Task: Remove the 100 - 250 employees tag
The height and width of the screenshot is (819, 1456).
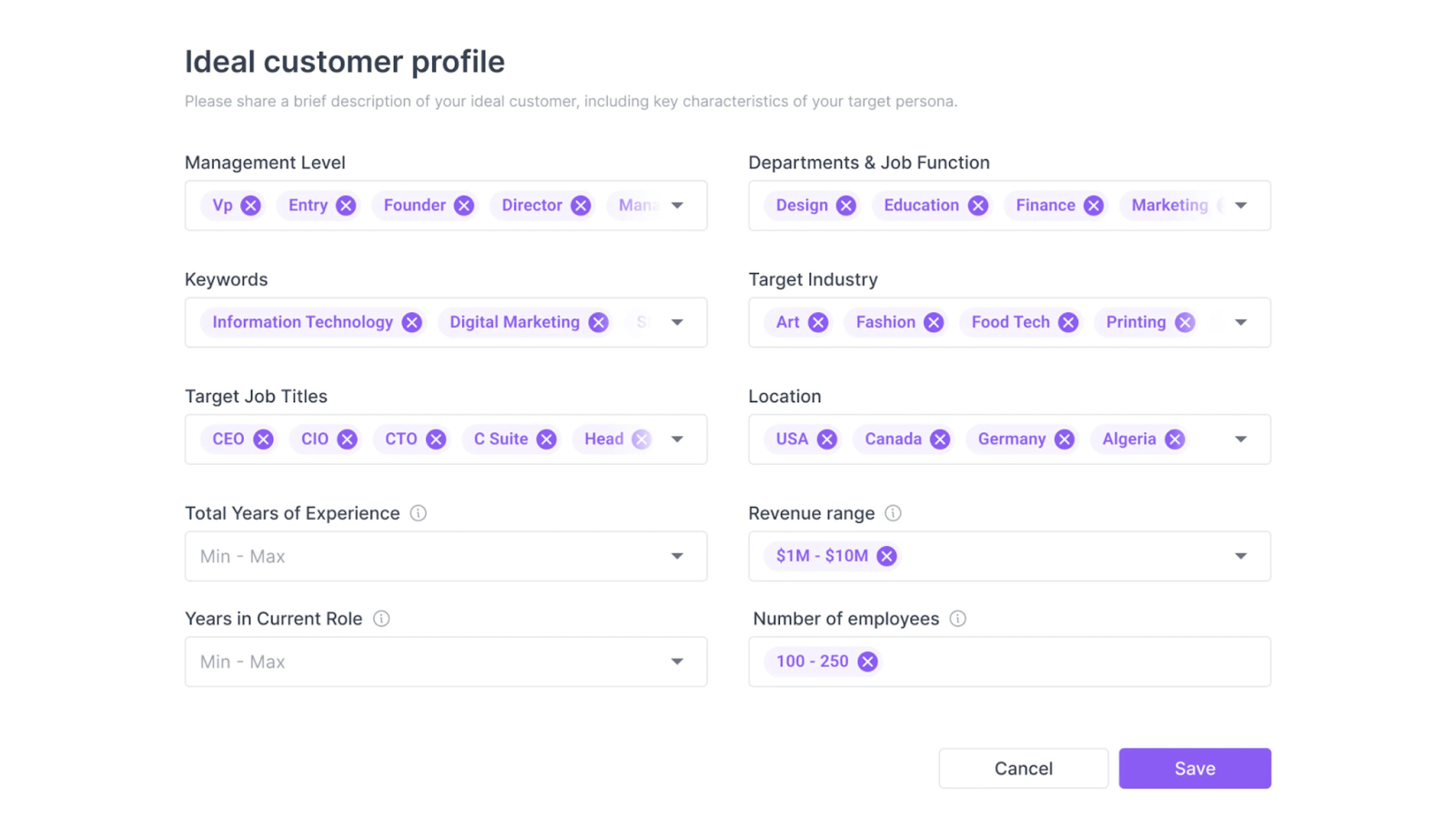Action: click(x=868, y=662)
